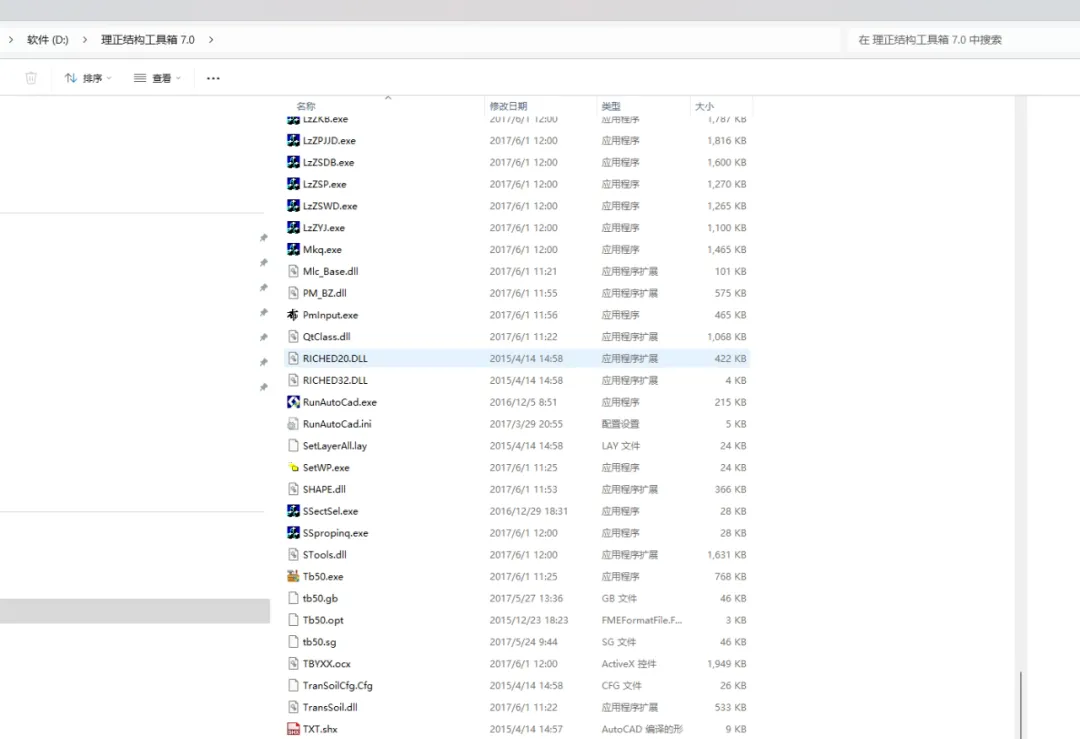Select the highlighted item in navigation pane
Viewport: 1080px width, 739px height.
click(x=135, y=611)
